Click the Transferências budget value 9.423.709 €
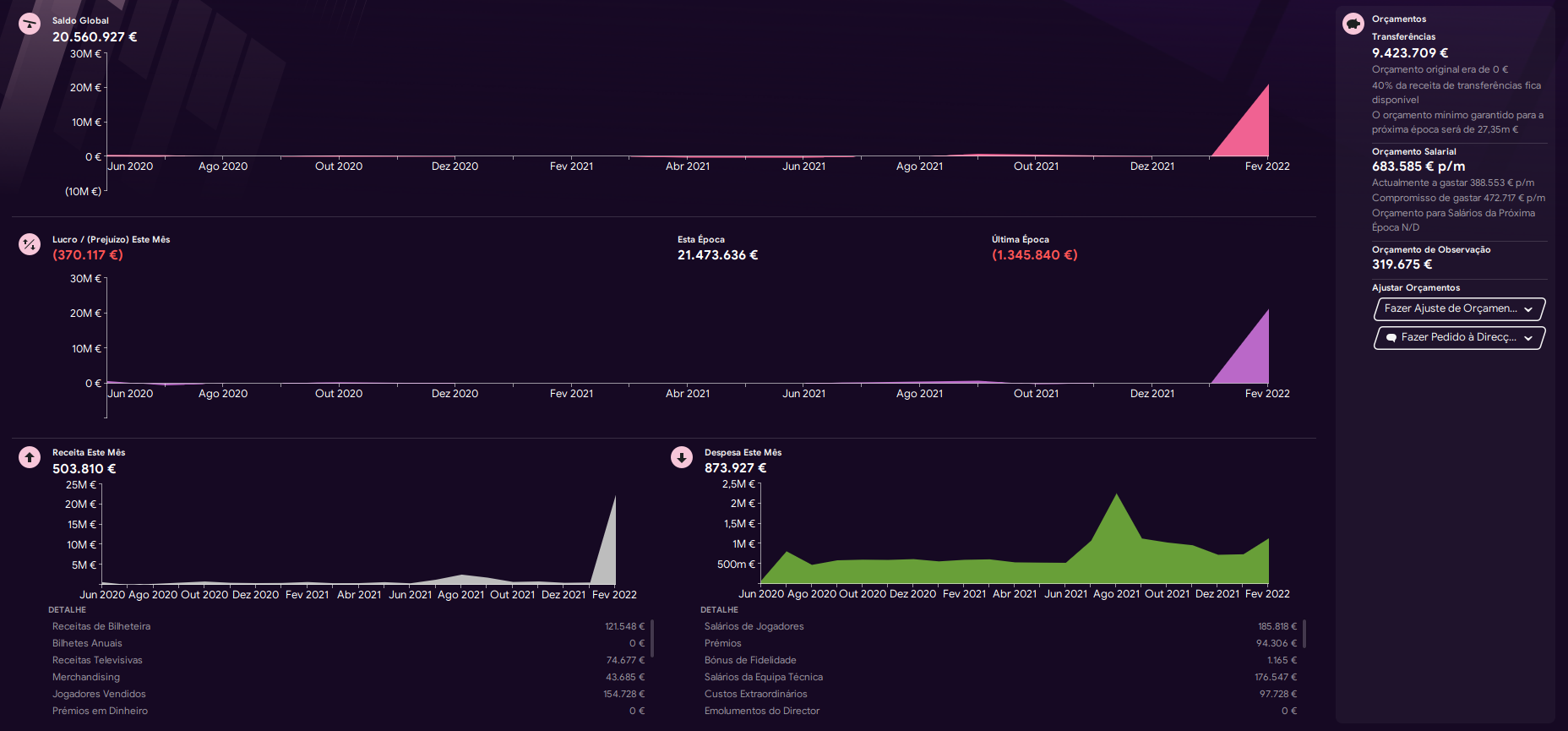This screenshot has width=1568, height=731. point(1410,53)
